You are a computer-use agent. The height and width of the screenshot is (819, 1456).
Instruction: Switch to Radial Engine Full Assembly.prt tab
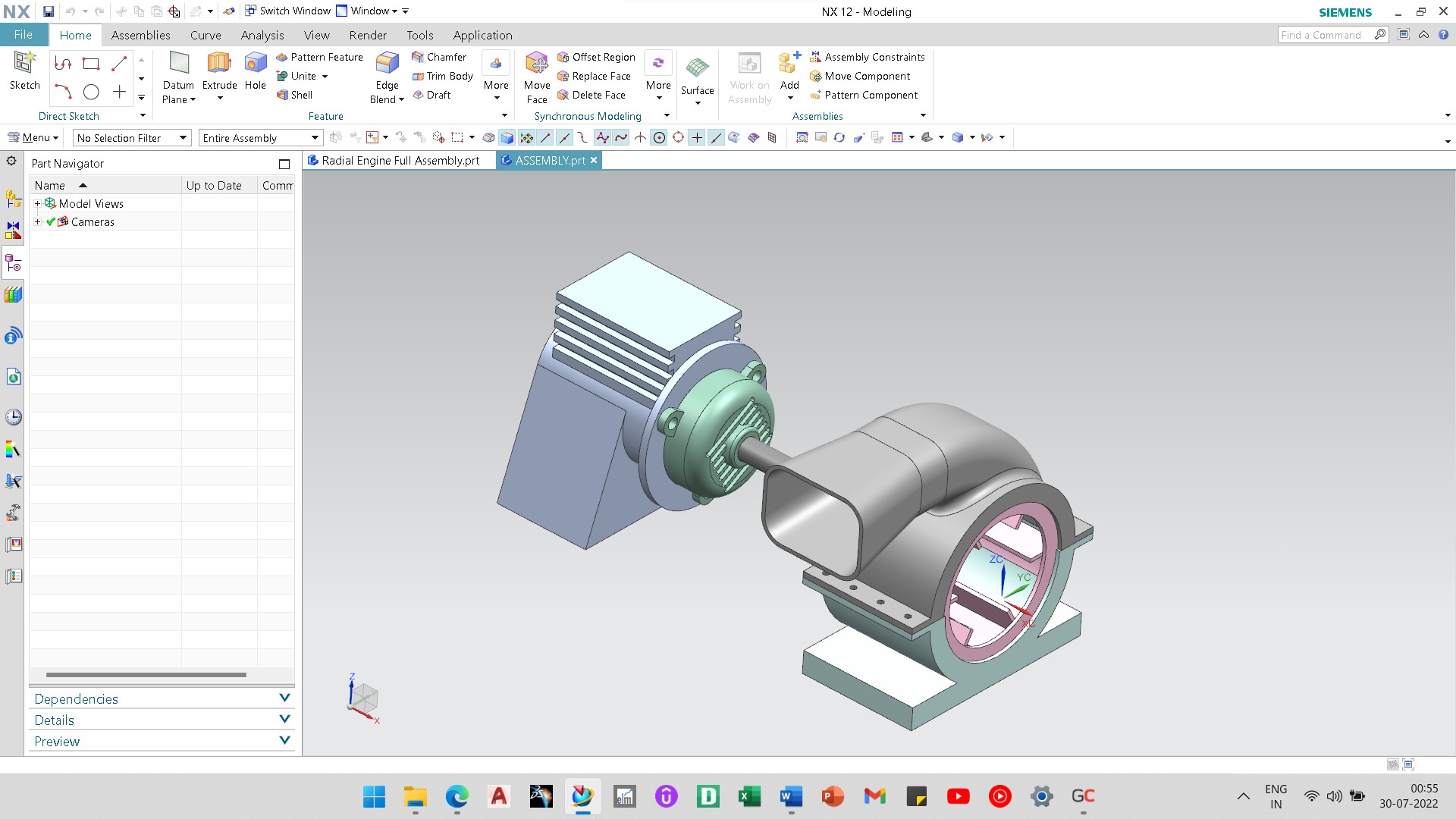click(400, 161)
